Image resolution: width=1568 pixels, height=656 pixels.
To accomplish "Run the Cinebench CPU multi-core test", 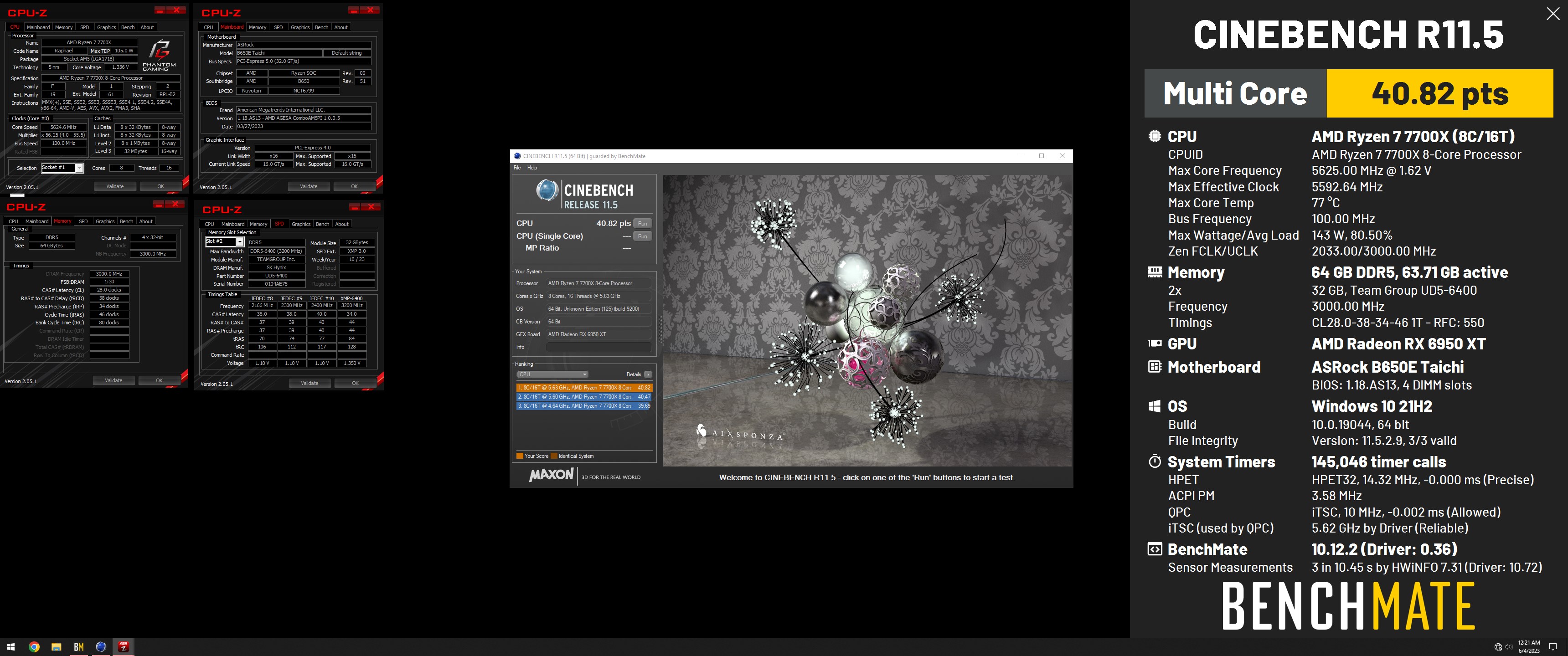I will pos(642,223).
